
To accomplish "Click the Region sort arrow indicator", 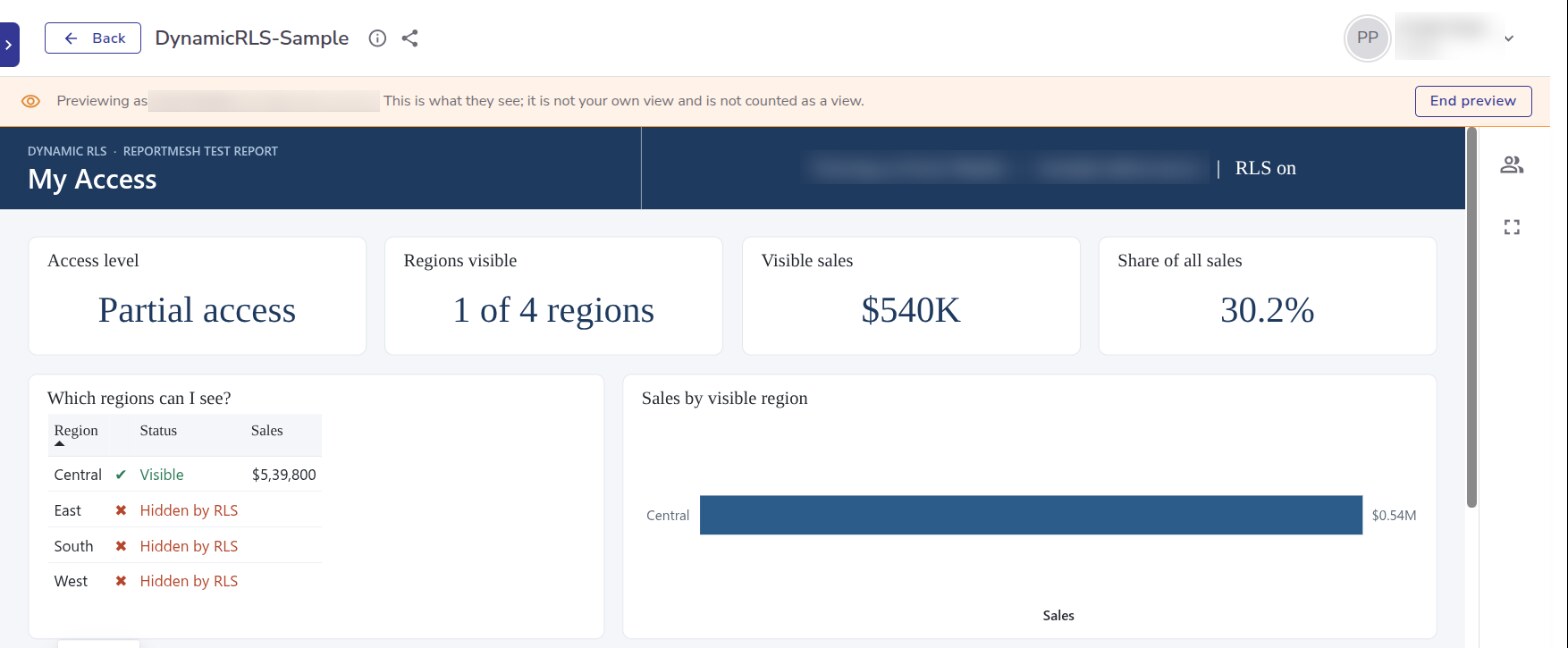I will (59, 443).
